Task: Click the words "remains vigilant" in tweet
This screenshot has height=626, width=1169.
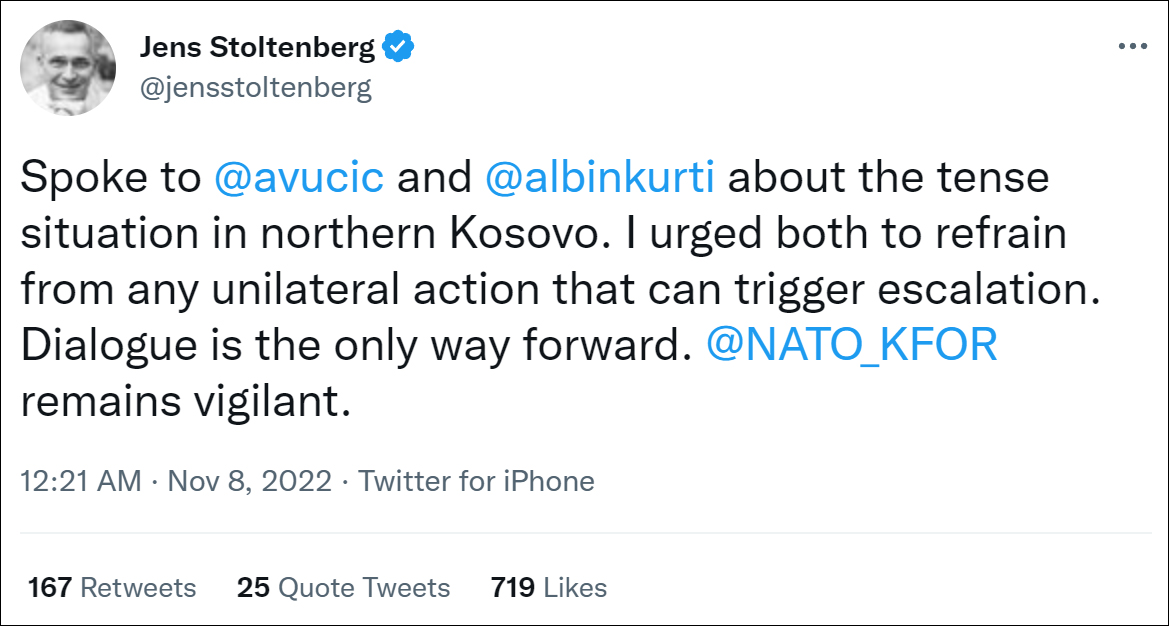Action: (187, 402)
